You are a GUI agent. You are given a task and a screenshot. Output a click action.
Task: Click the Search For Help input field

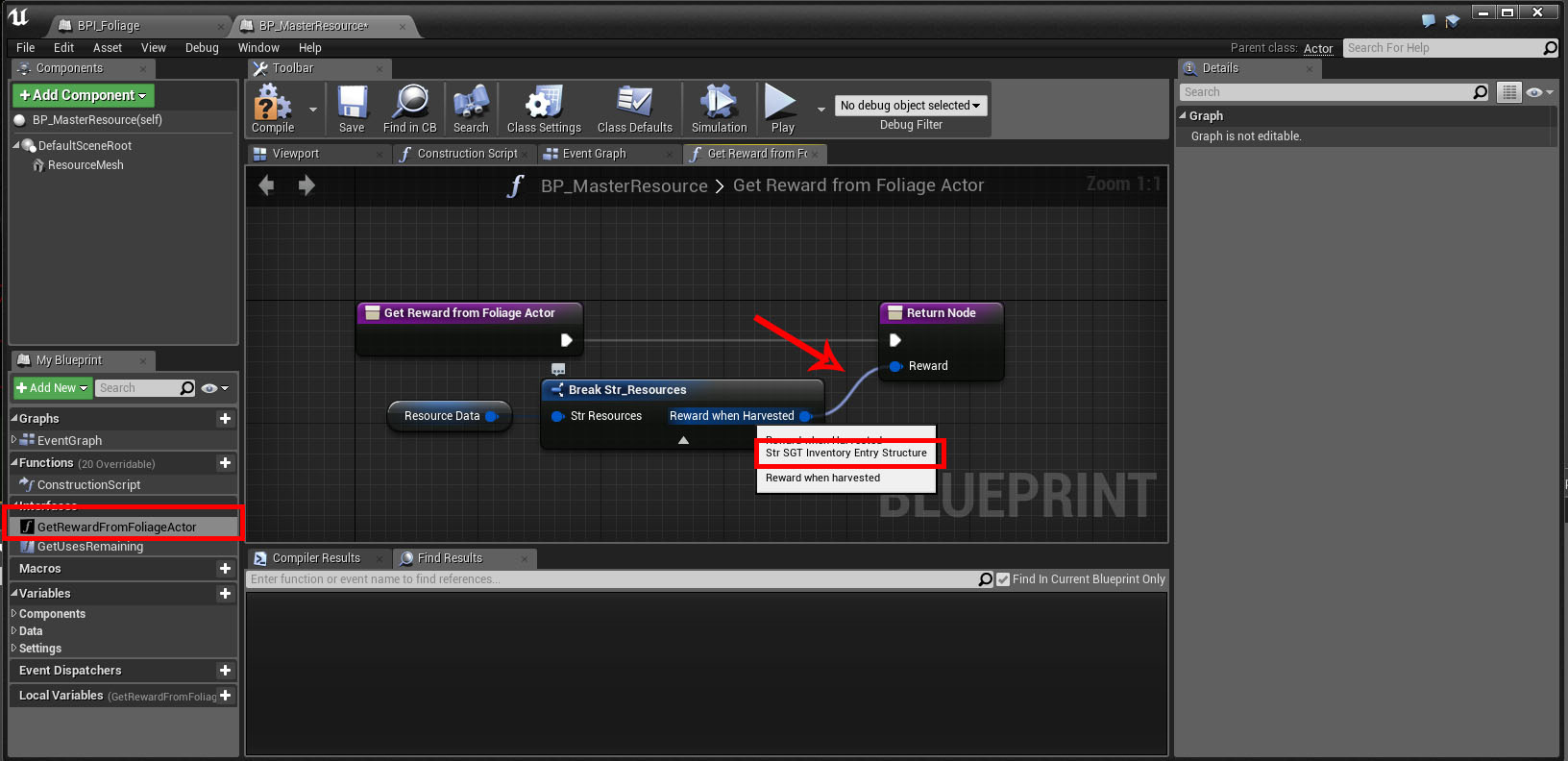point(1441,48)
